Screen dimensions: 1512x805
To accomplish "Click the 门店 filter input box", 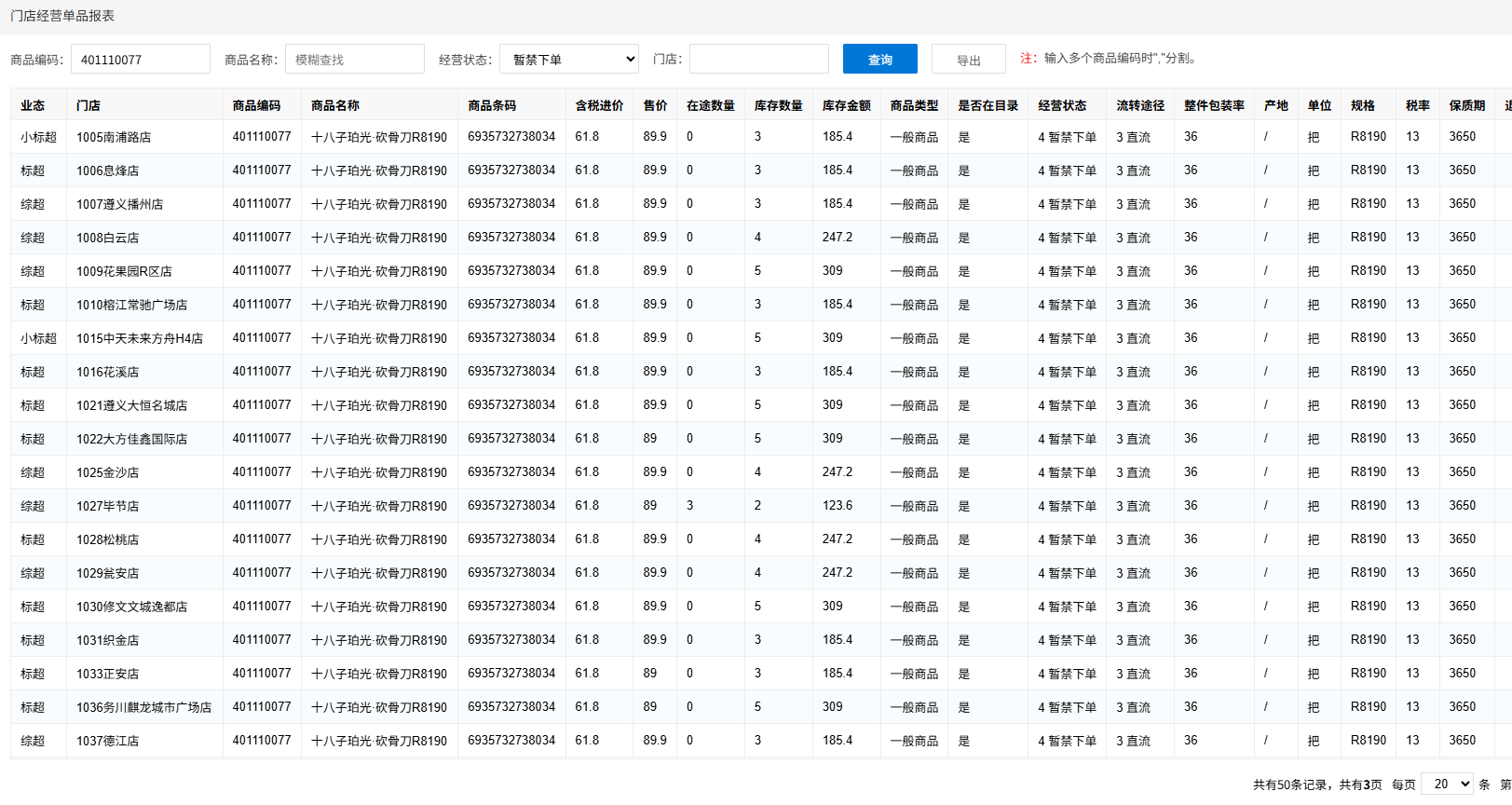I will tap(758, 59).
